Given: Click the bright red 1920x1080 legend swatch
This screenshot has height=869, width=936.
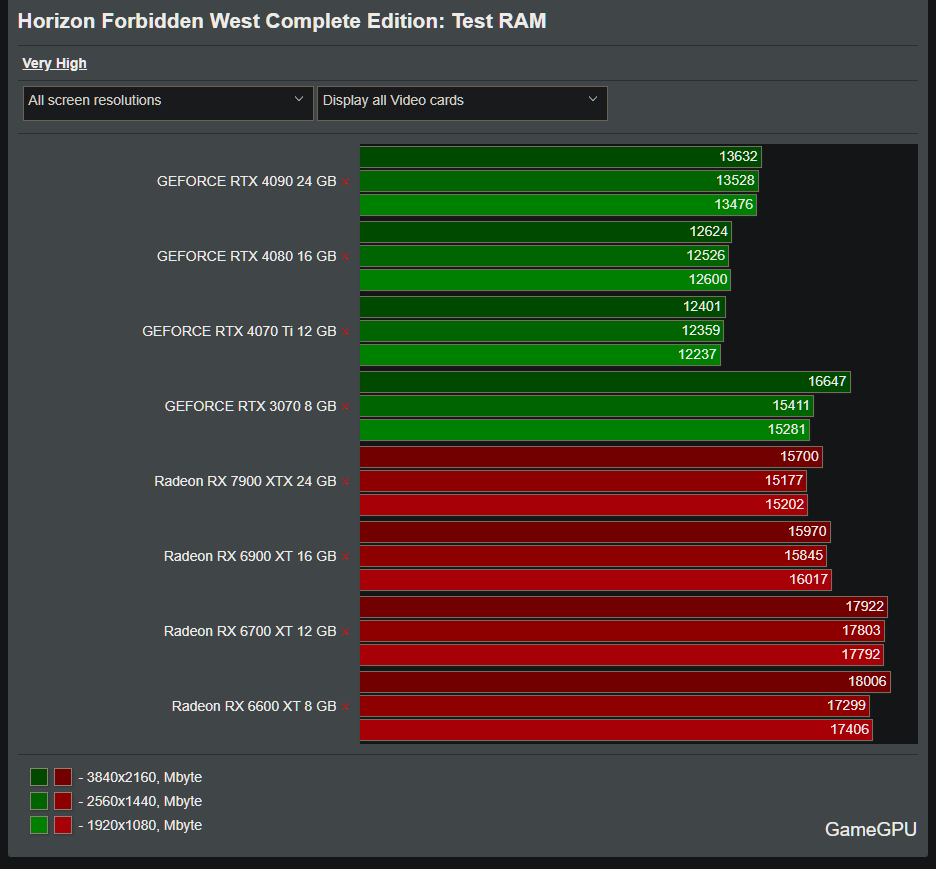Looking at the screenshot, I should pos(63,825).
